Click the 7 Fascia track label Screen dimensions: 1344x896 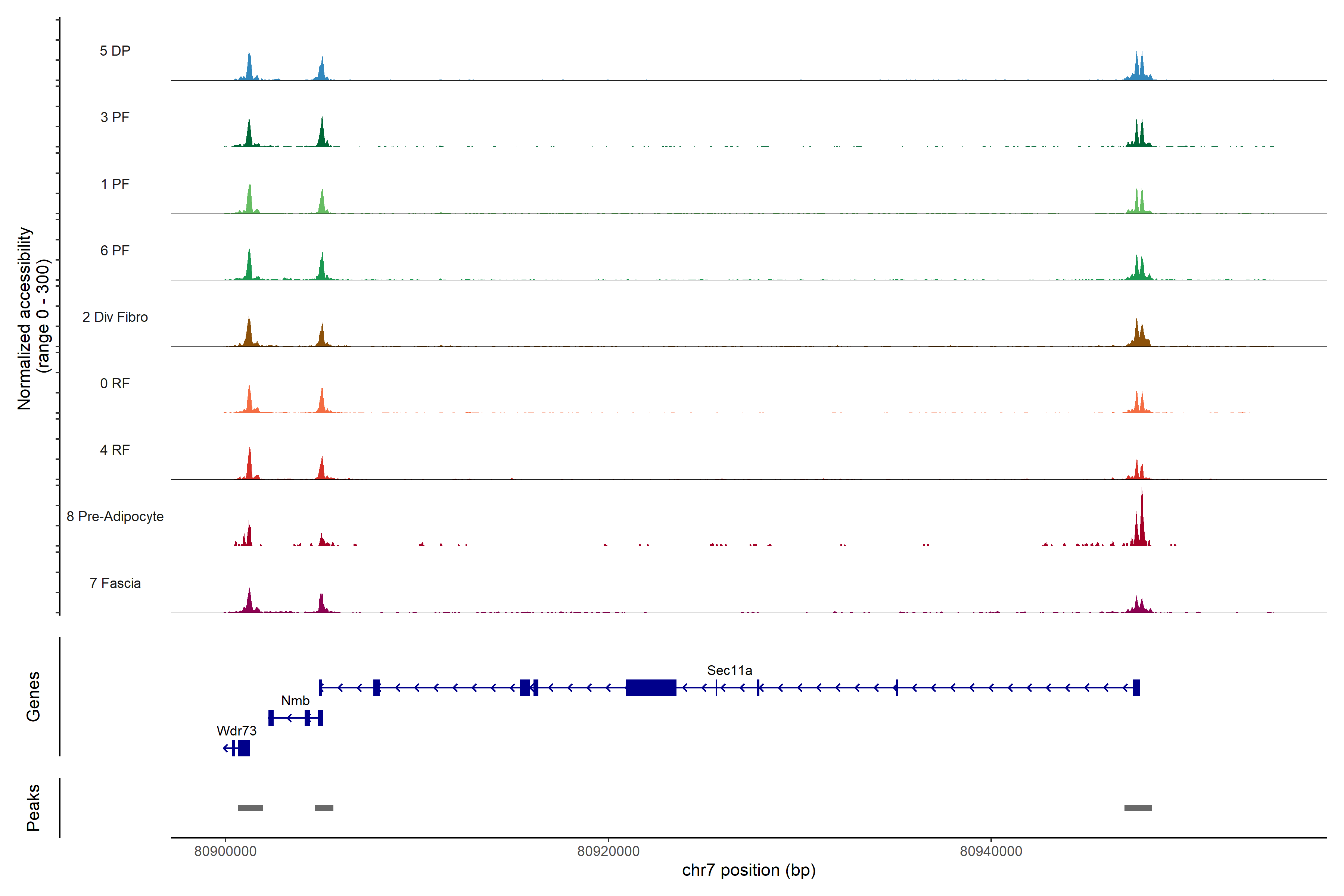[x=115, y=583]
